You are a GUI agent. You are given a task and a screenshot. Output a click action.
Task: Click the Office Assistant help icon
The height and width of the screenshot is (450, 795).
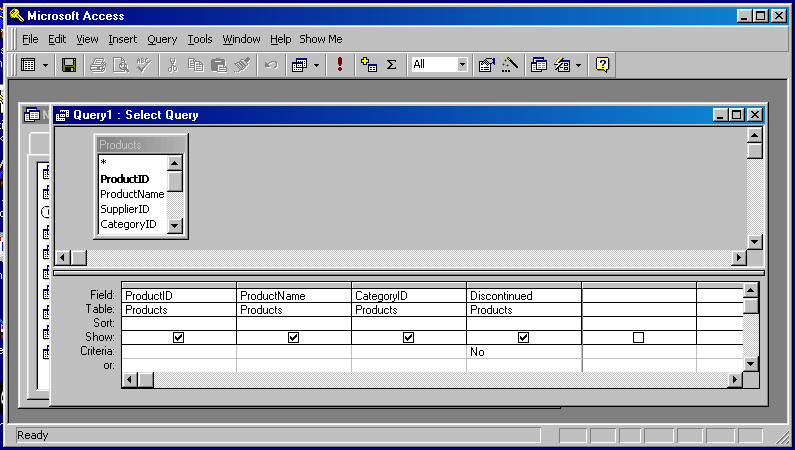pyautogui.click(x=602, y=65)
